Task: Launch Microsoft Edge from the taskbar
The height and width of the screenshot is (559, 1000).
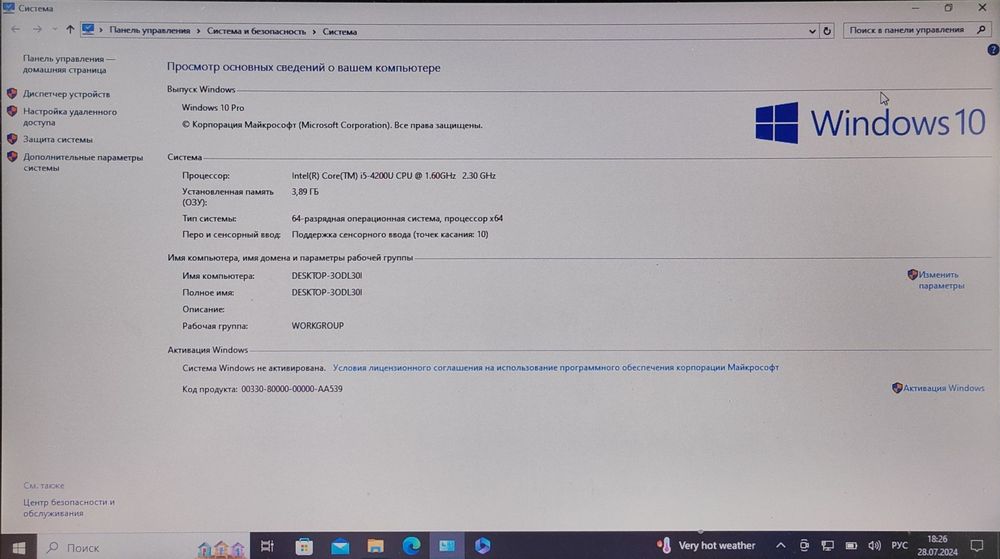Action: click(x=411, y=546)
